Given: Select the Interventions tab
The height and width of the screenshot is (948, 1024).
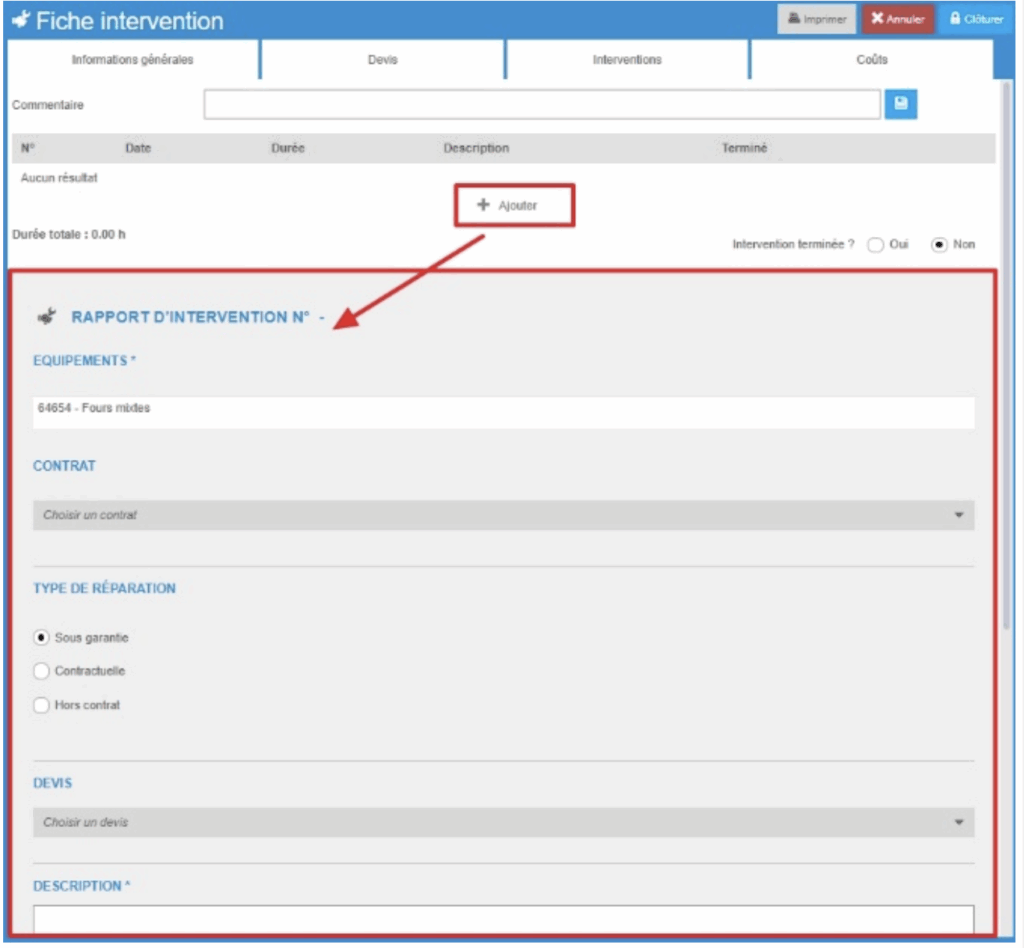Looking at the screenshot, I should click(627, 60).
